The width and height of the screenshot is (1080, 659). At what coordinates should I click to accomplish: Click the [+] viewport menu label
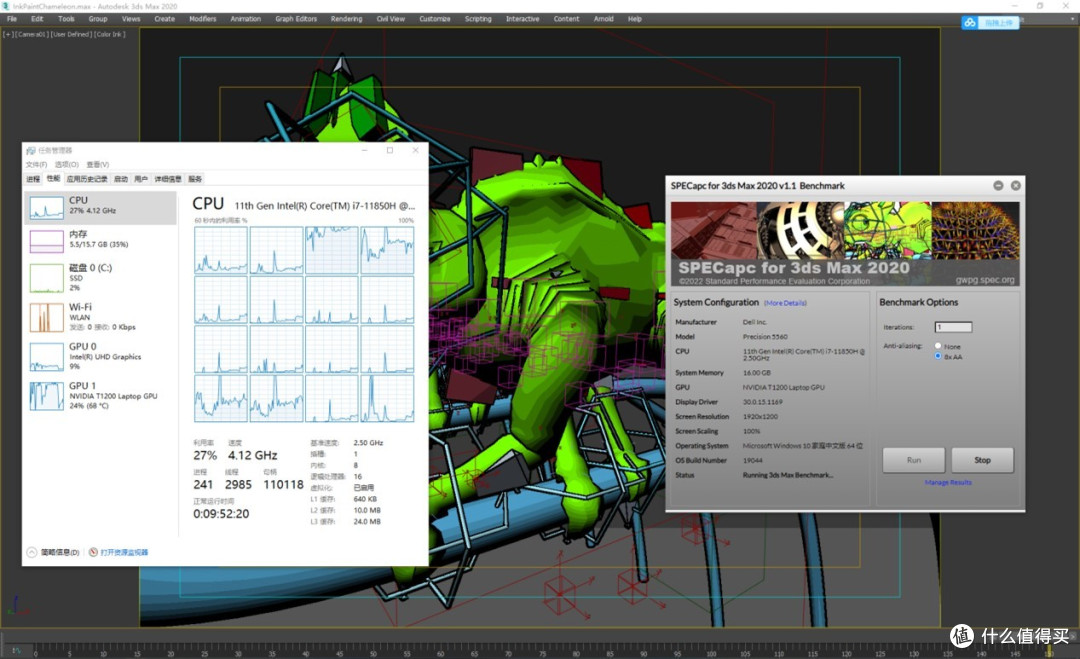coord(8,34)
